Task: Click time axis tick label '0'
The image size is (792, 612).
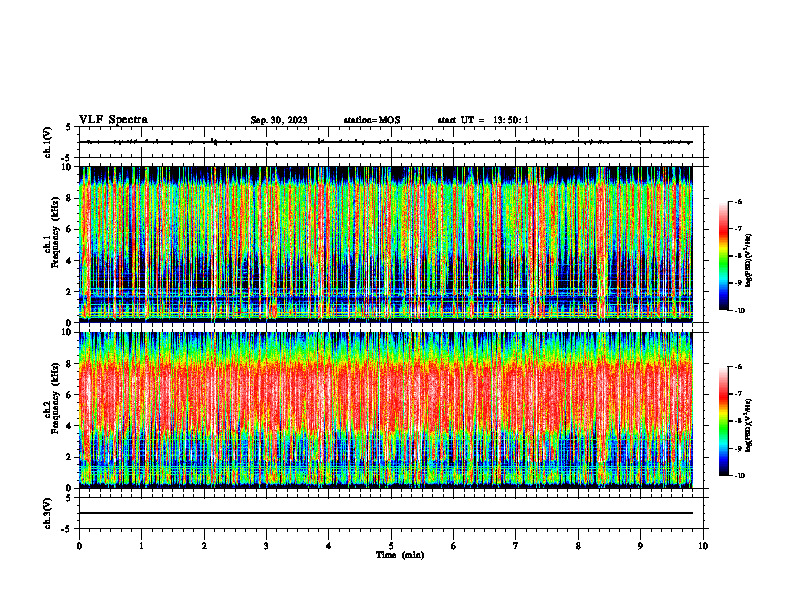Action: point(79,546)
